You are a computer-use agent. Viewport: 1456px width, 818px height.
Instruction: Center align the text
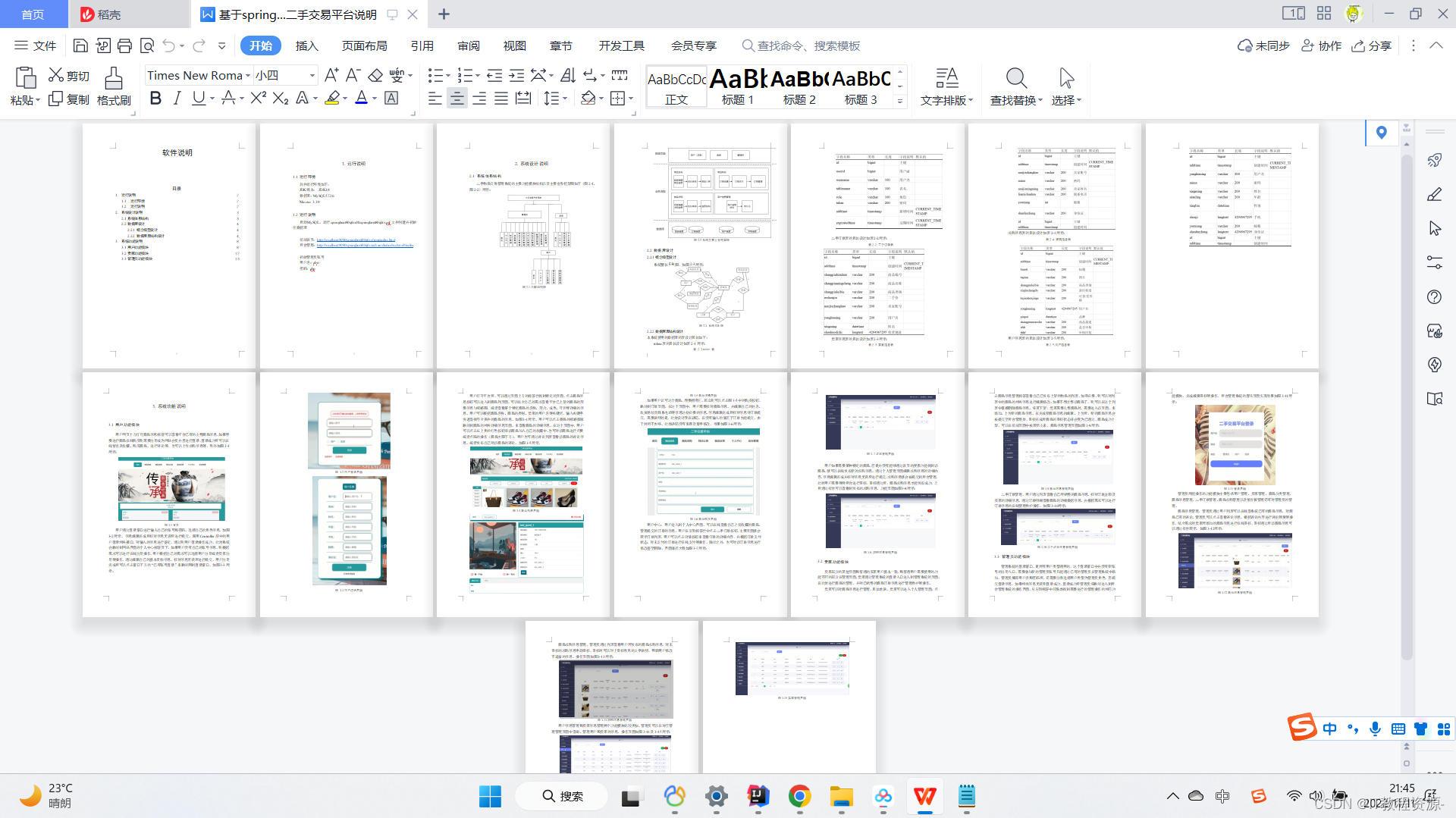[457, 99]
